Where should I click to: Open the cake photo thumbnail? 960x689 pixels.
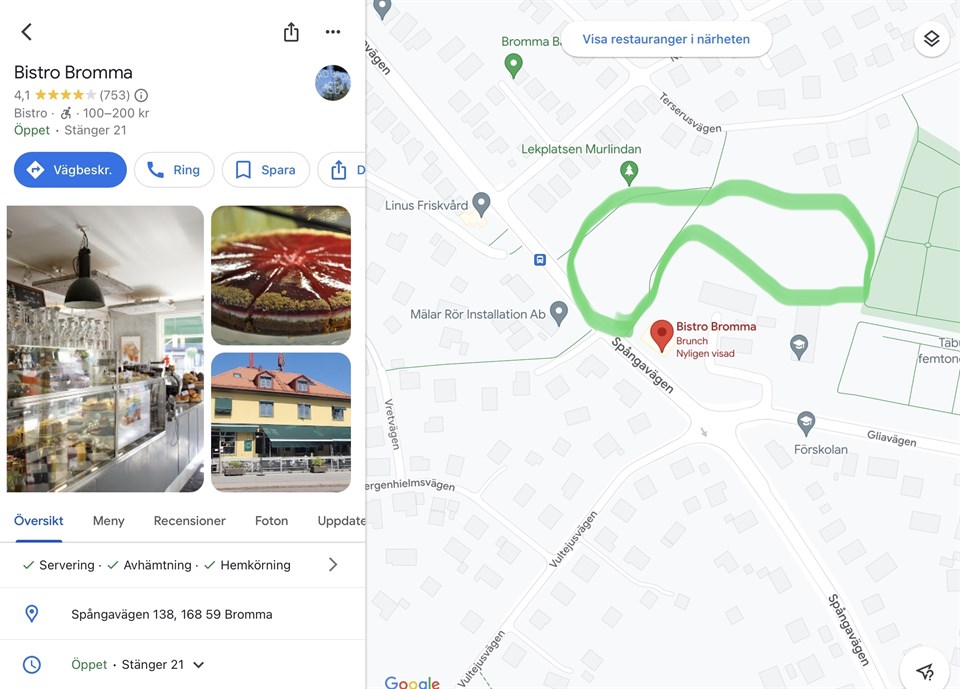[281, 275]
